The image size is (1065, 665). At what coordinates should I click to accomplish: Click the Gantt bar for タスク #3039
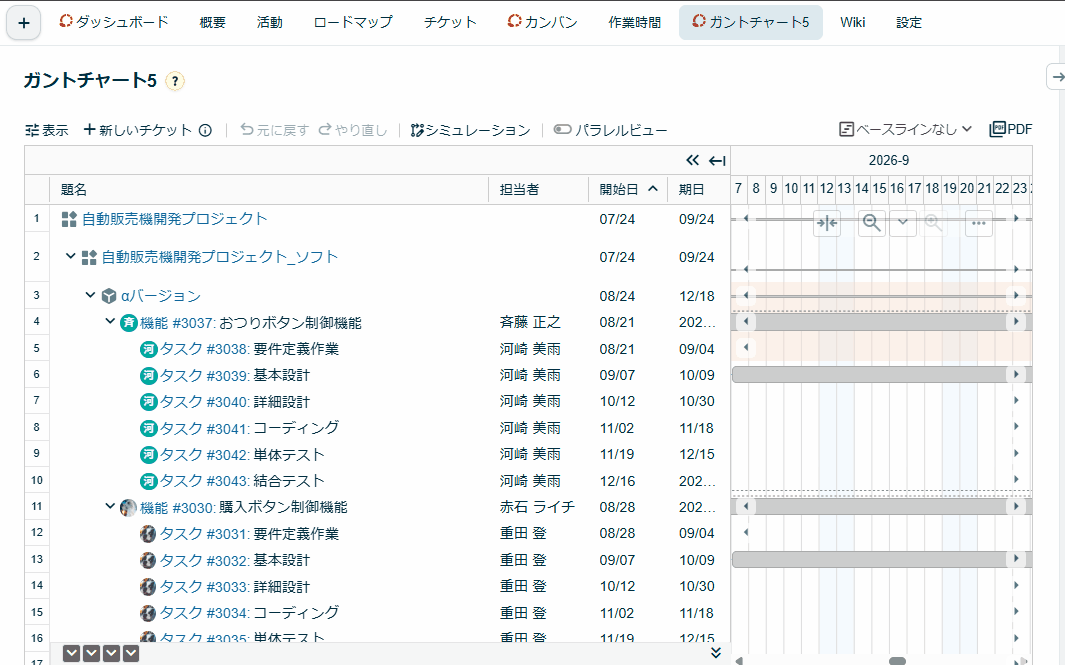point(882,374)
